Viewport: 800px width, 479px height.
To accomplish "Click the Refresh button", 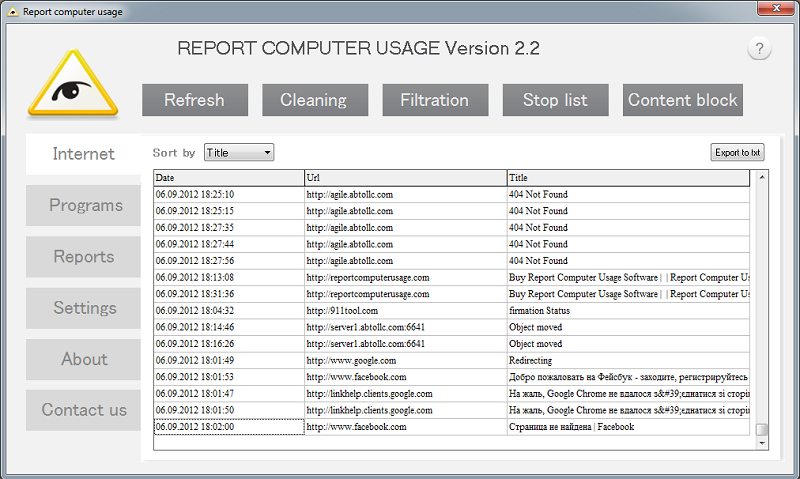I will tap(195, 100).
